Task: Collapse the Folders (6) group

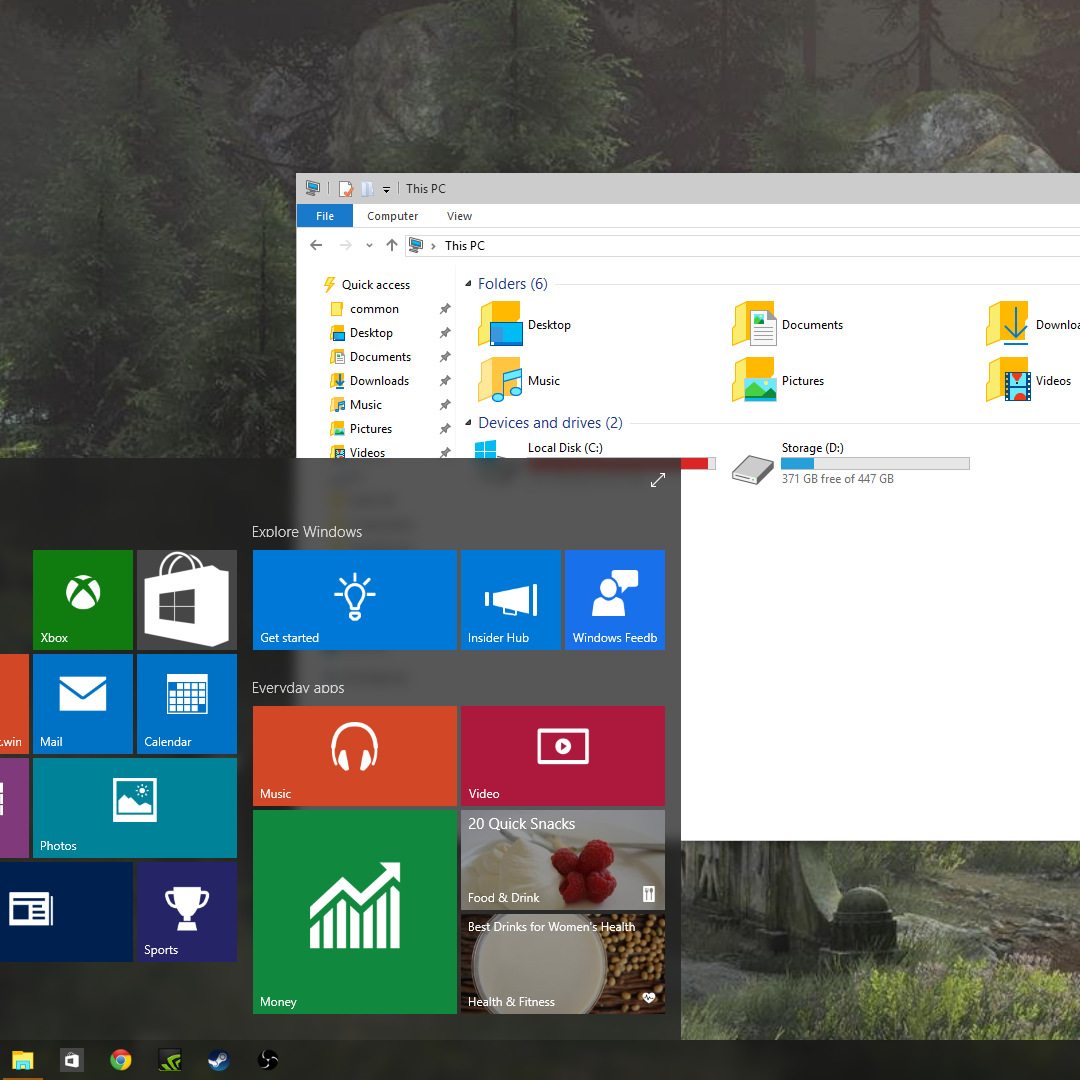Action: coord(468,284)
